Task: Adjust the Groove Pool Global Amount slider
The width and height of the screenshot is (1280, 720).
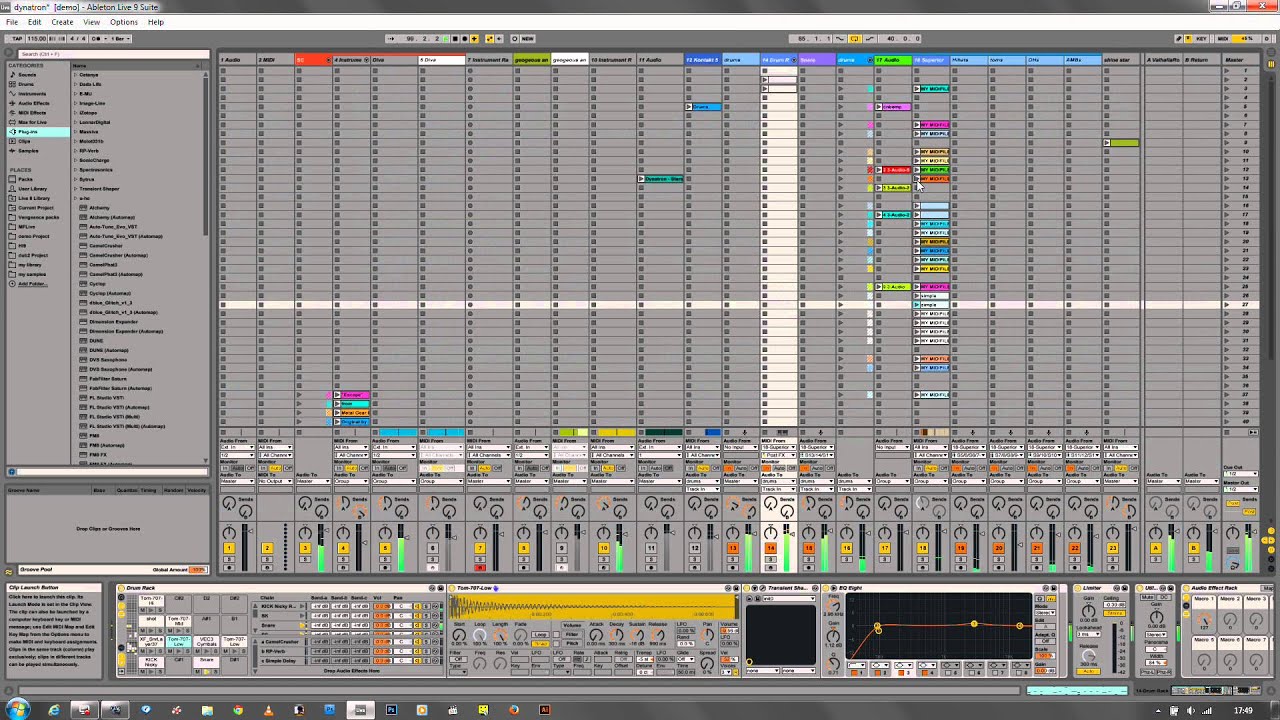Action: point(198,569)
